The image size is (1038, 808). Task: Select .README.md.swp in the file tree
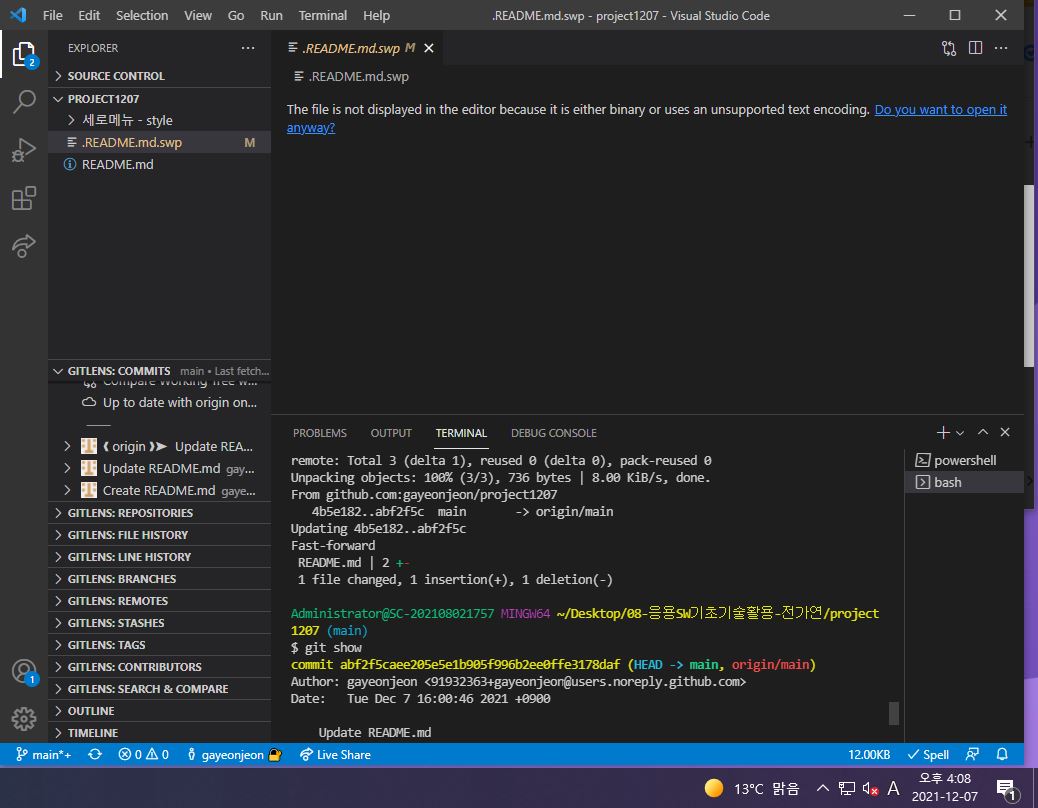(x=160, y=142)
